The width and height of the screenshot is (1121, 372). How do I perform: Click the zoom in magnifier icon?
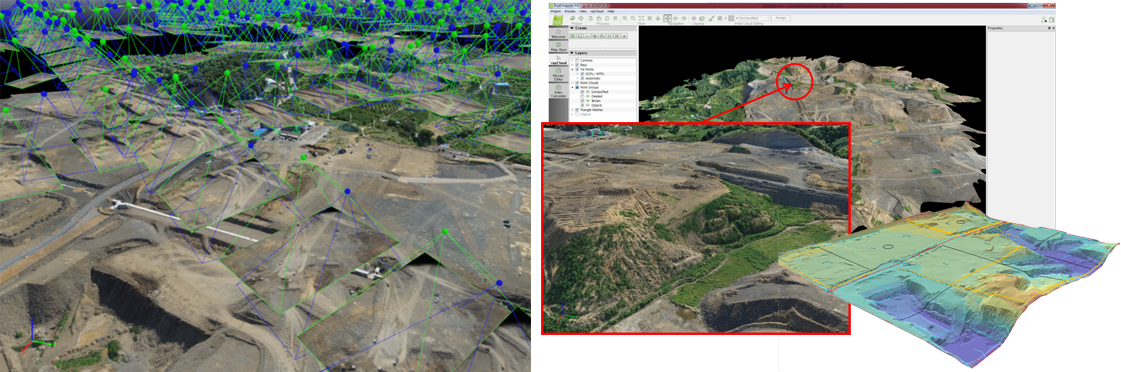[625, 18]
